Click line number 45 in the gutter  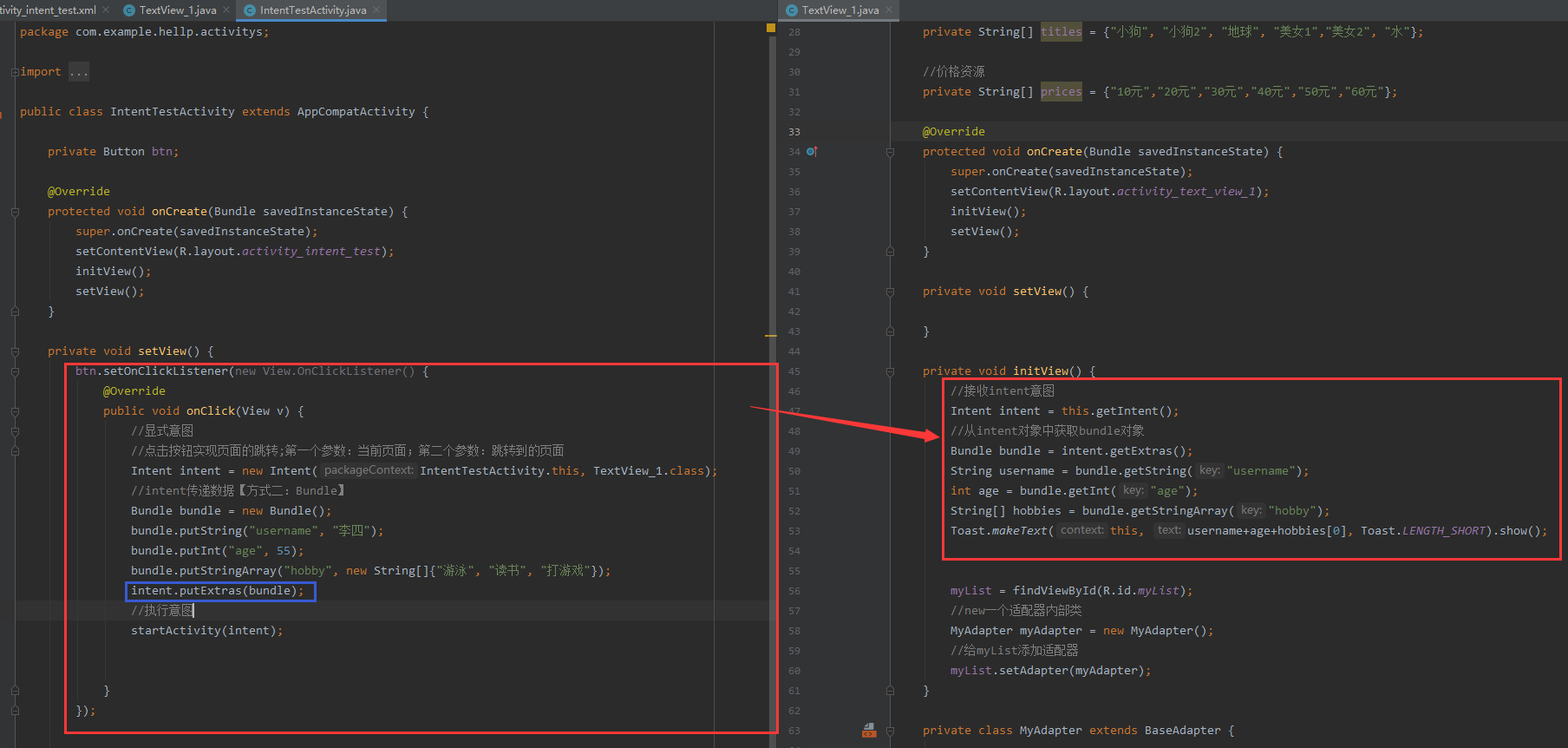pos(794,371)
